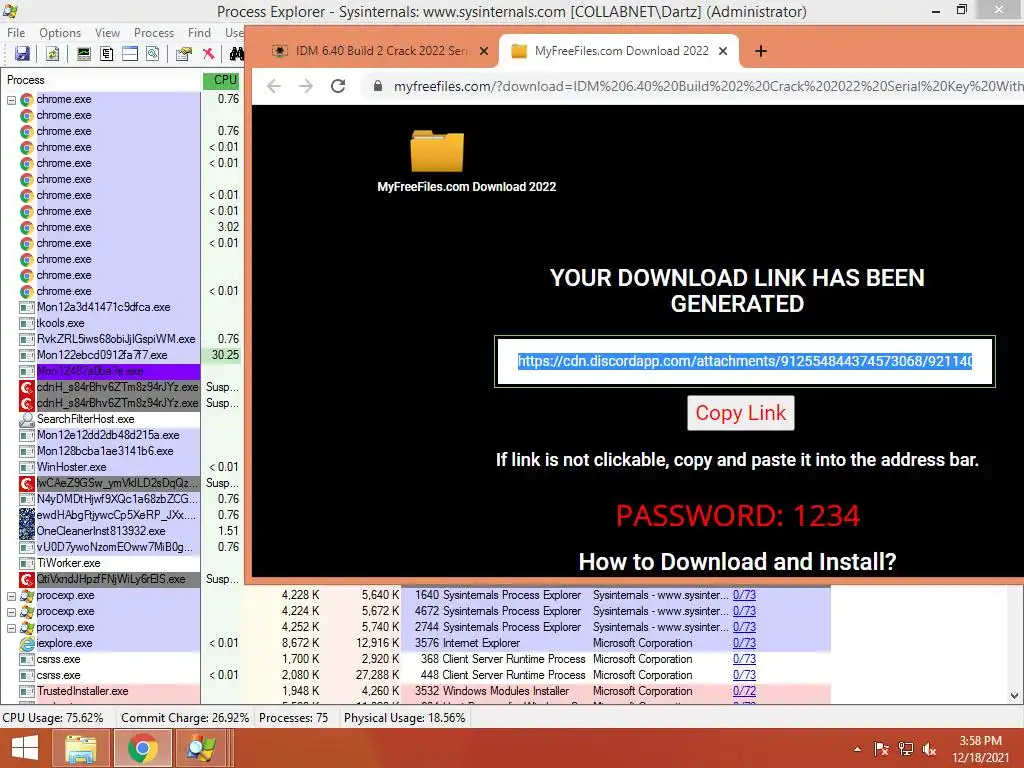The width and height of the screenshot is (1024, 768).
Task: Click the red X Kill Process icon
Action: (208, 54)
